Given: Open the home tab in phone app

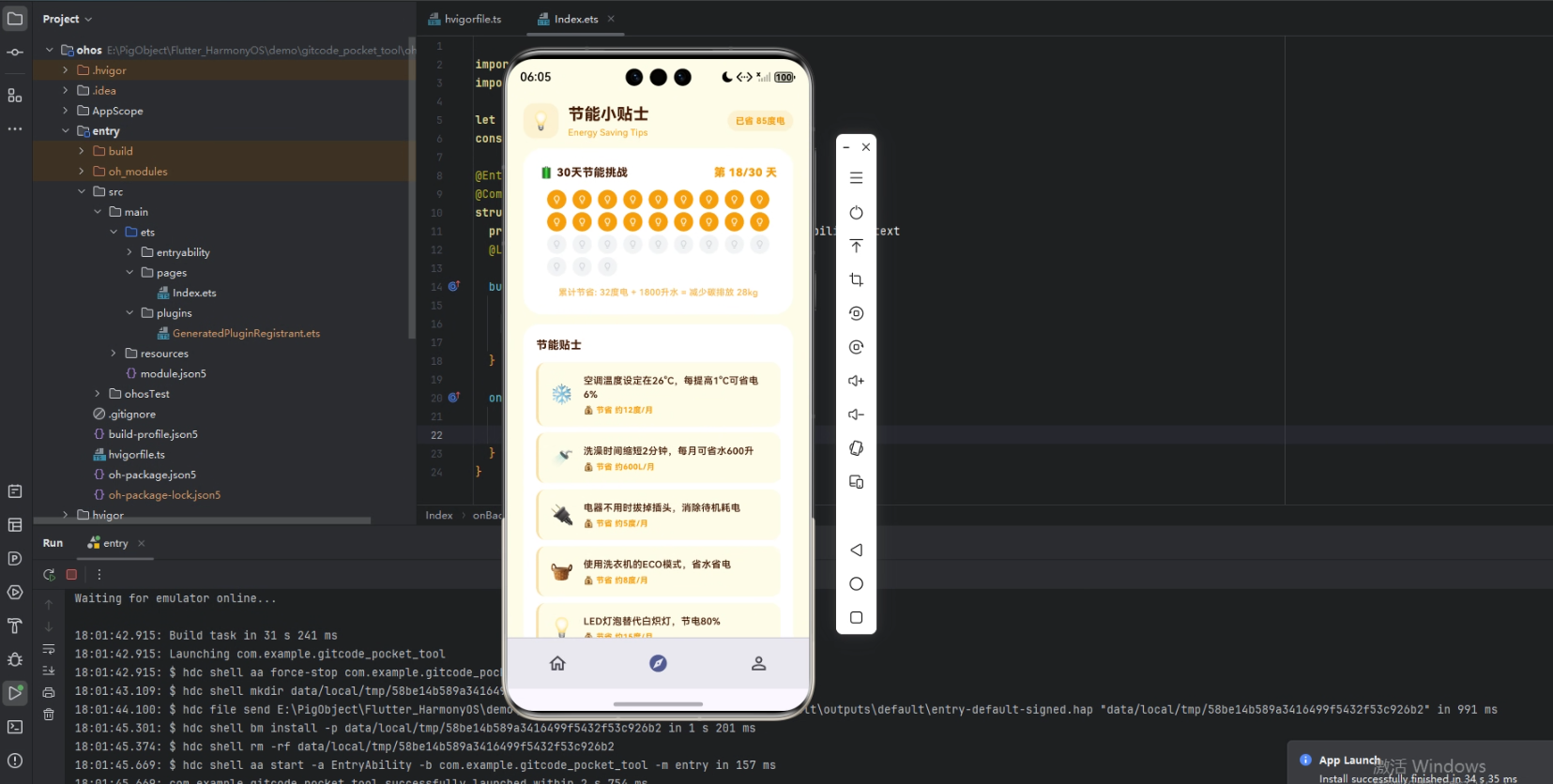Looking at the screenshot, I should point(557,664).
